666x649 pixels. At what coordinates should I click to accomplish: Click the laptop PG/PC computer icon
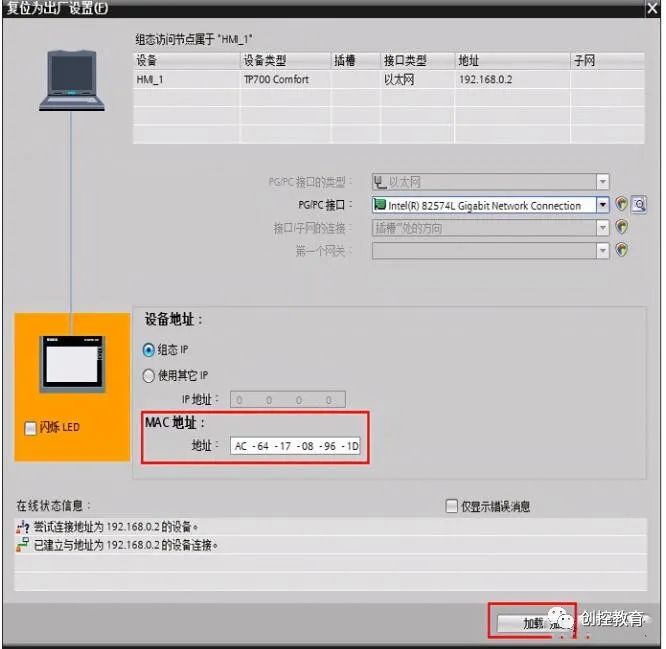point(72,81)
